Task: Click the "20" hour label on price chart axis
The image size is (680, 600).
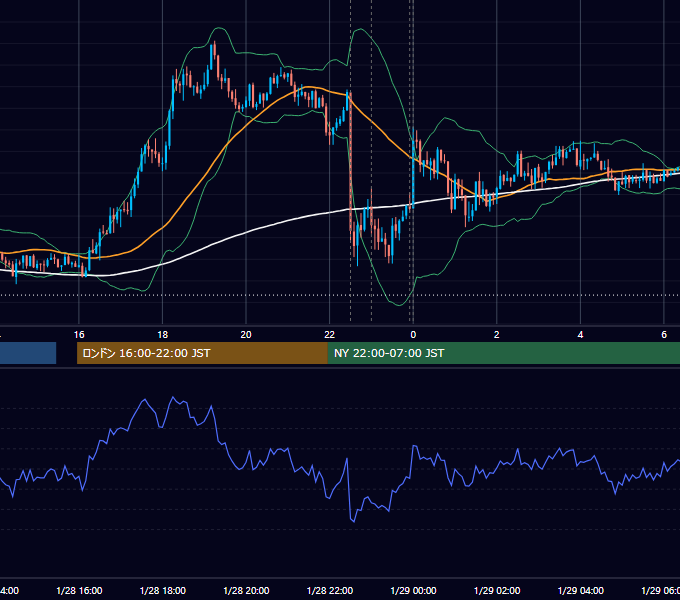Action: pyautogui.click(x=246, y=335)
